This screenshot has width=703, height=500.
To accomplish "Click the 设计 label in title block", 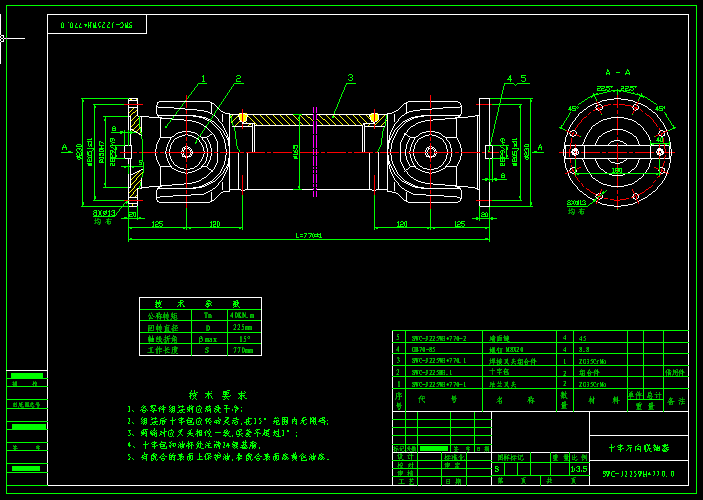I will (x=405, y=457).
